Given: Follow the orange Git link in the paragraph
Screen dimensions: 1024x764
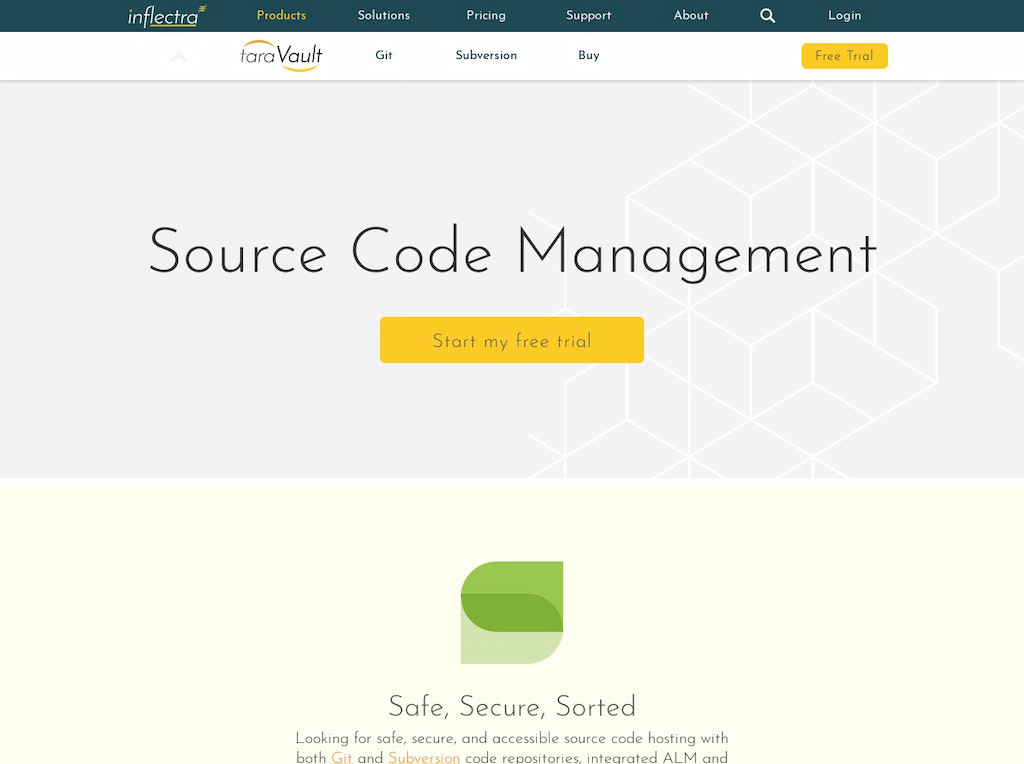Looking at the screenshot, I should (342, 757).
